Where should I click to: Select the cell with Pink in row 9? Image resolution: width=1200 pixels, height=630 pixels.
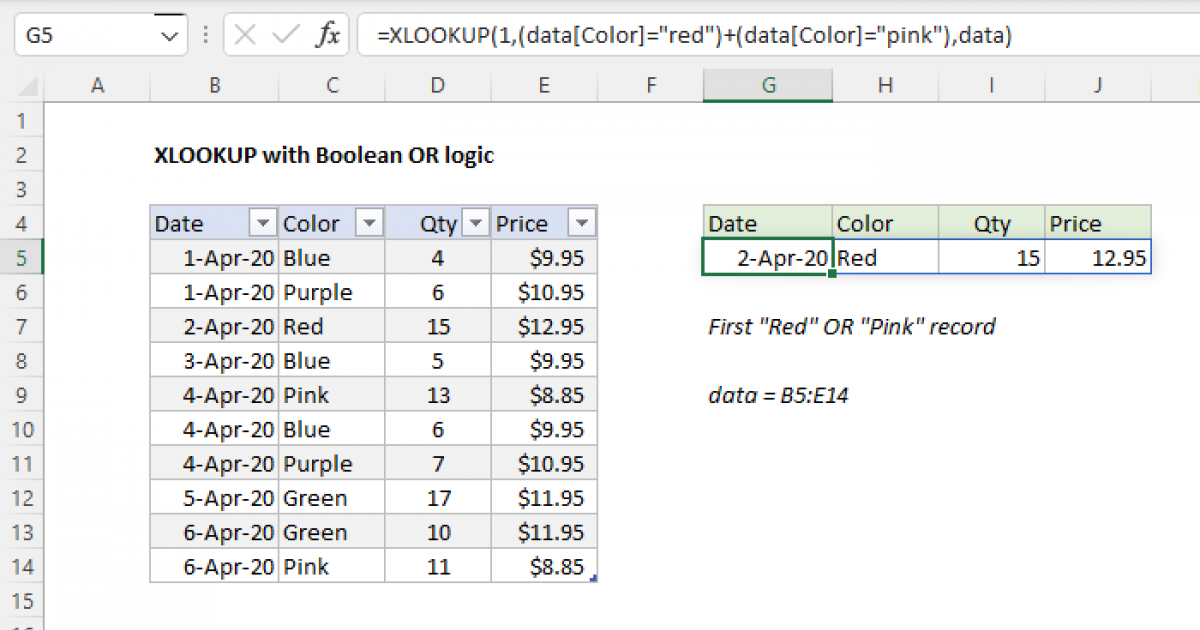[331, 395]
